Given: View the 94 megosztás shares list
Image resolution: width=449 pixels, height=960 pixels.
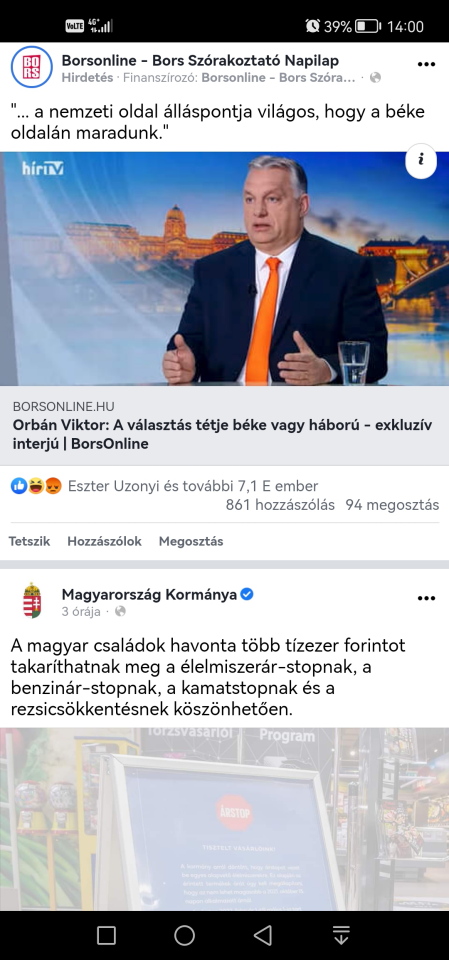Looking at the screenshot, I should pos(392,505).
